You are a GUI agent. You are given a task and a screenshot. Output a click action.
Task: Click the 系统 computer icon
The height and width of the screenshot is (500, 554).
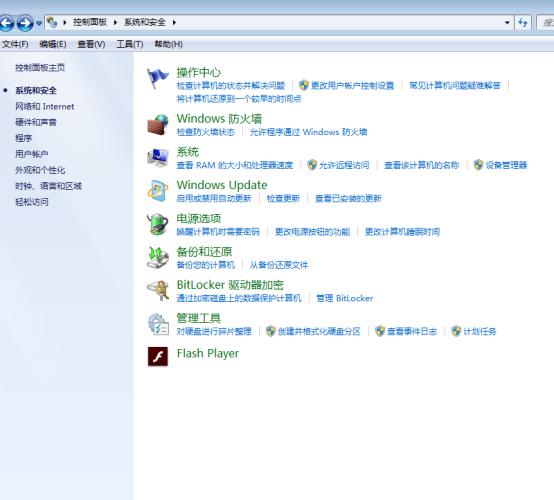[x=158, y=158]
